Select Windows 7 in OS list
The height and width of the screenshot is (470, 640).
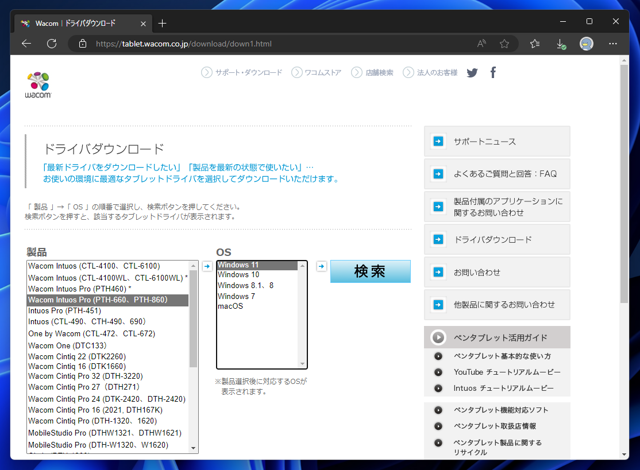(257, 296)
